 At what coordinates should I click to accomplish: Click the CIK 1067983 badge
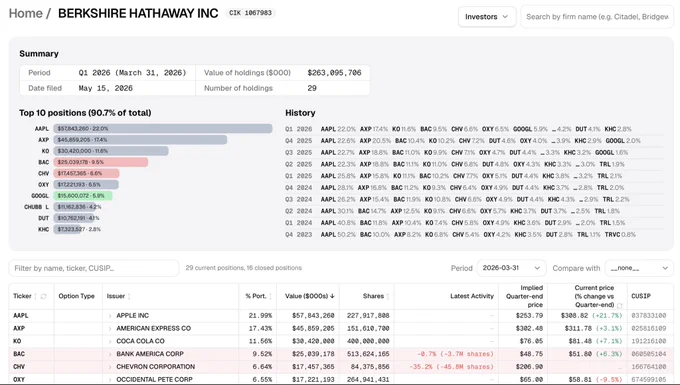pos(251,13)
